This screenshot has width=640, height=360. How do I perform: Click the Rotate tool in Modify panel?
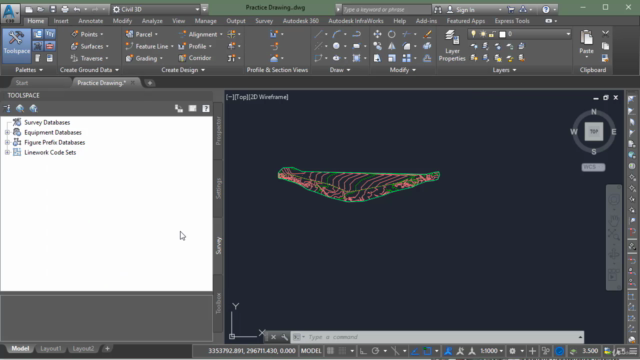pyautogui.click(x=391, y=34)
